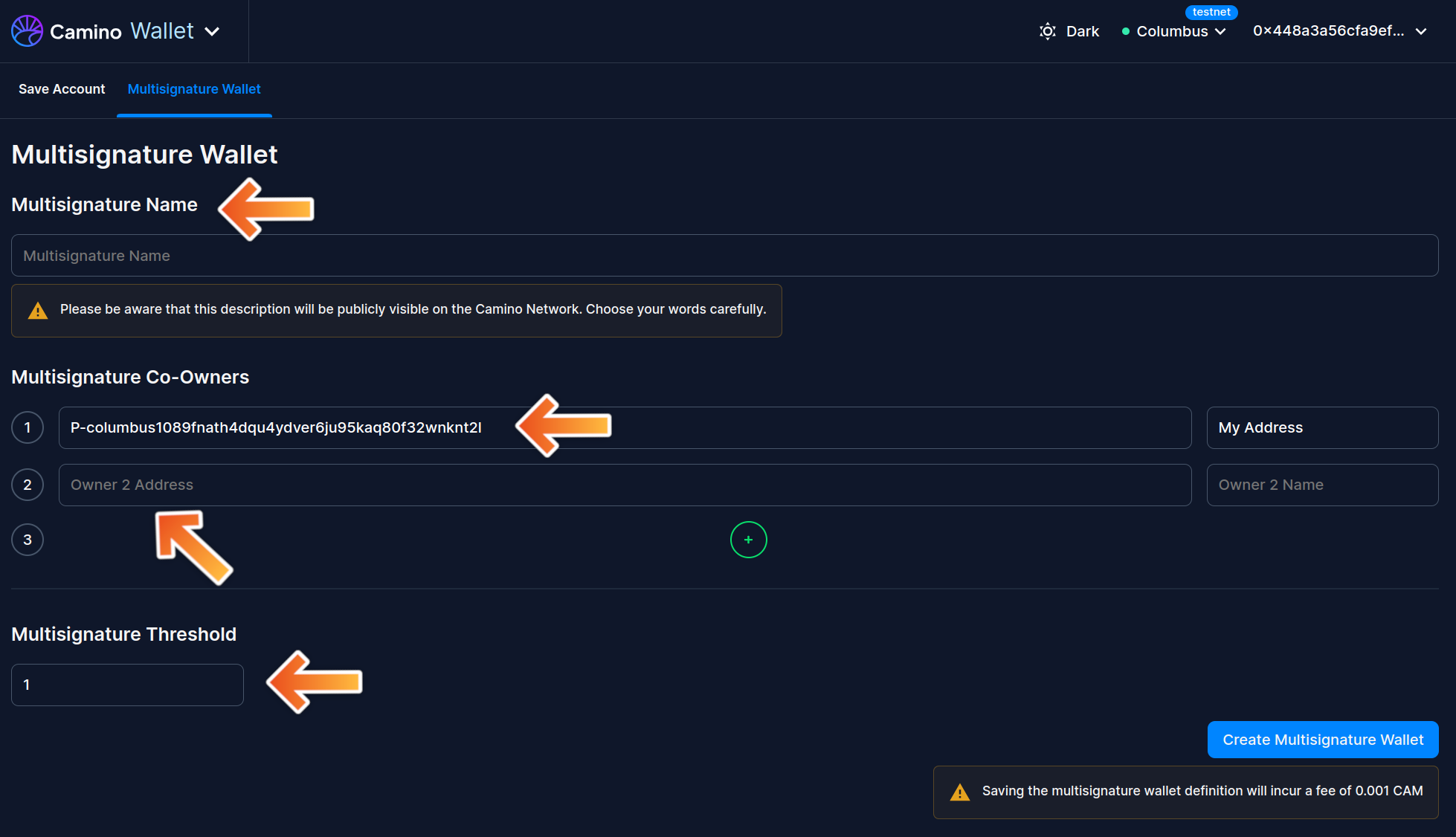Screen dimensions: 1456x837
Task: Select the Multisignature Wallet tab
Action: [x=194, y=89]
